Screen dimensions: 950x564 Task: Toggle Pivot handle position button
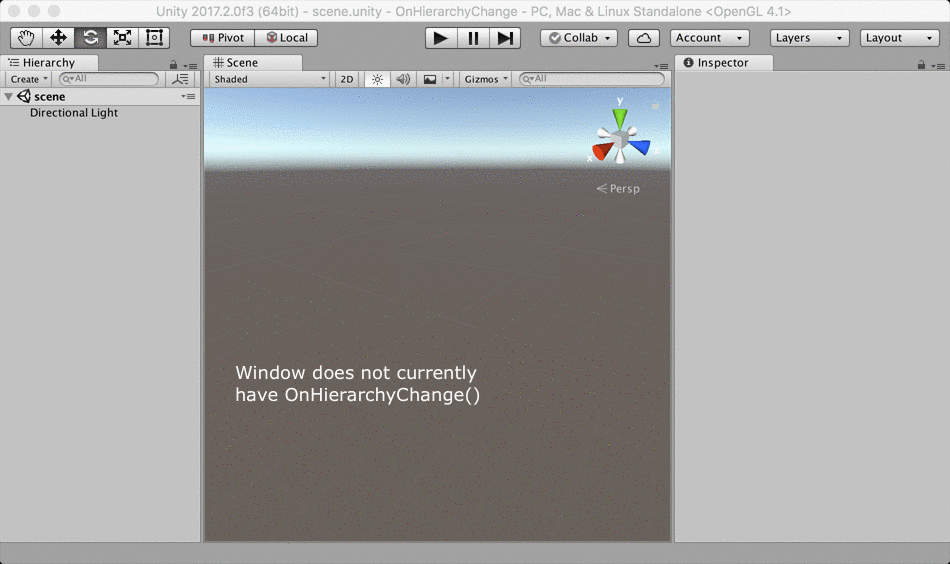coord(222,38)
